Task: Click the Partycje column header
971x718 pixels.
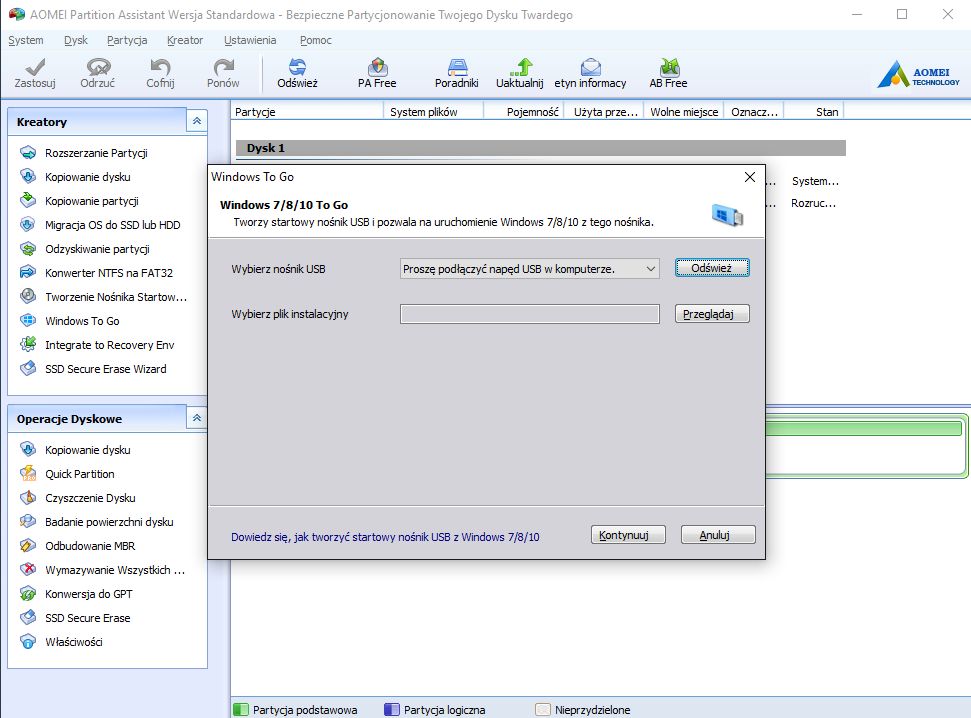Action: coord(307,112)
